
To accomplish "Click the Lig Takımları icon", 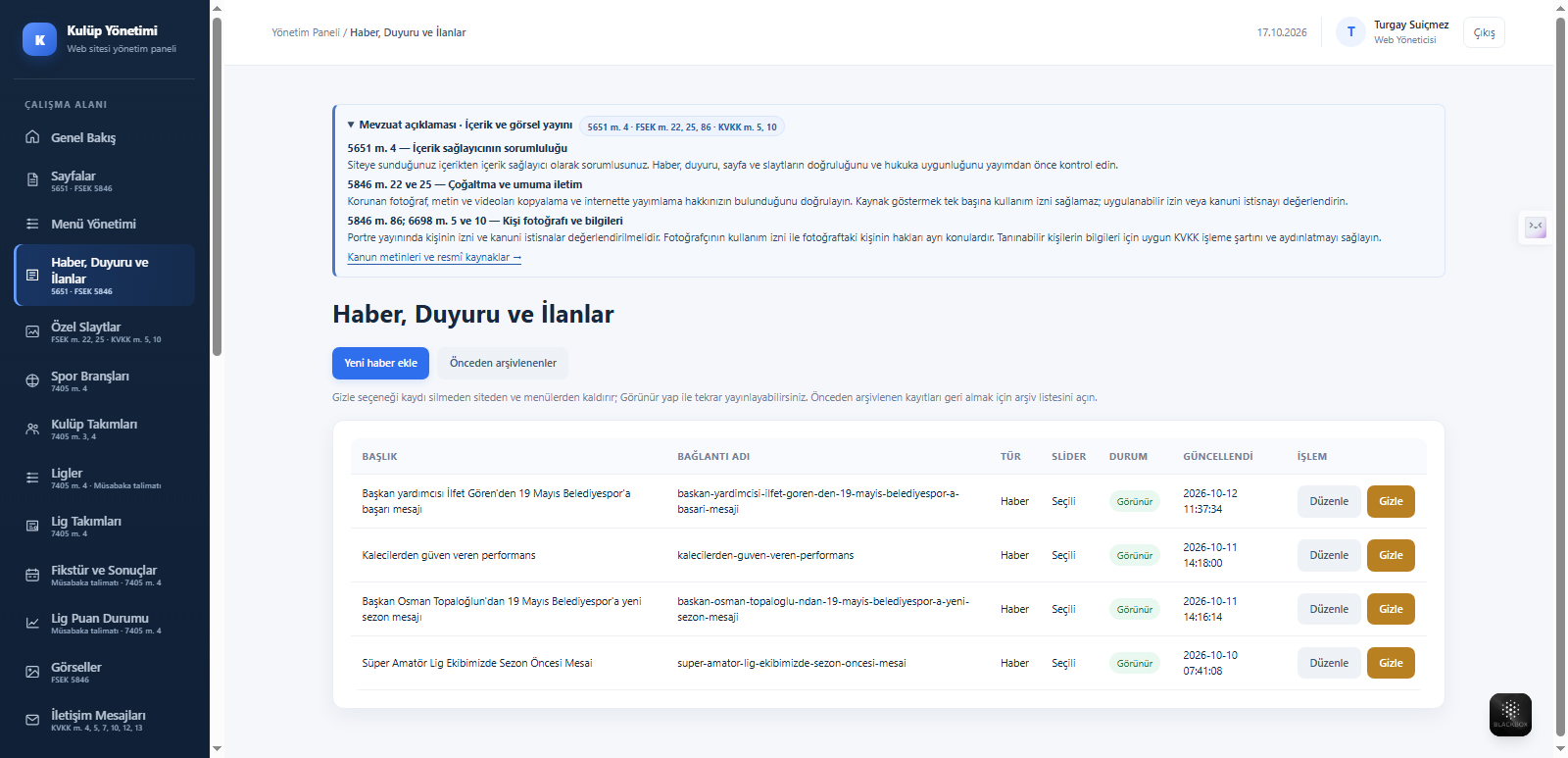I will coord(32,526).
